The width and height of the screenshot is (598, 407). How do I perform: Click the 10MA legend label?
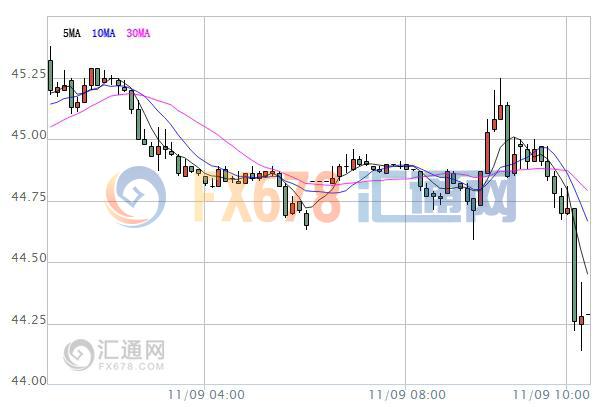103,33
